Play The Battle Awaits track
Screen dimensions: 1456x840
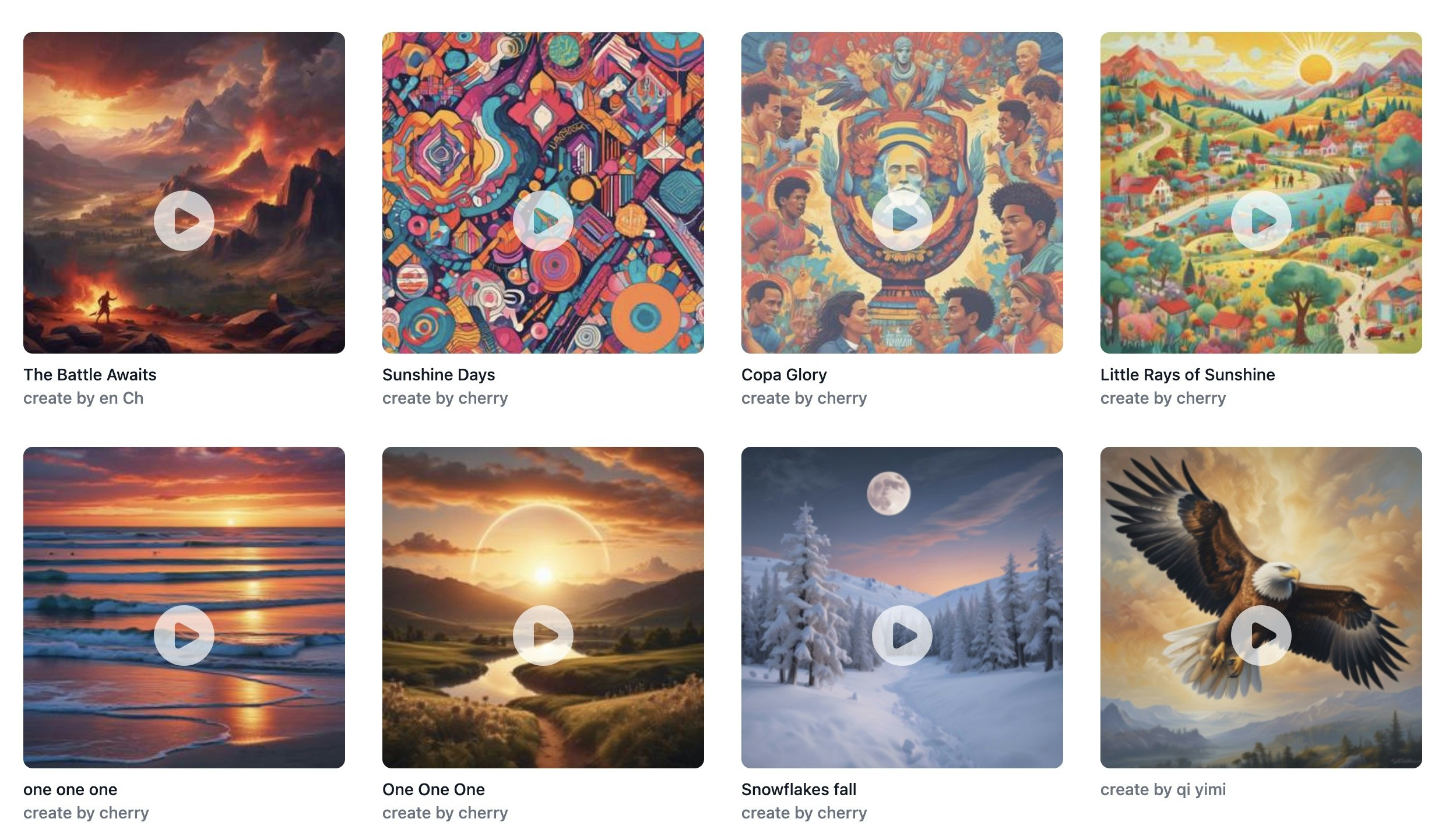(x=184, y=221)
